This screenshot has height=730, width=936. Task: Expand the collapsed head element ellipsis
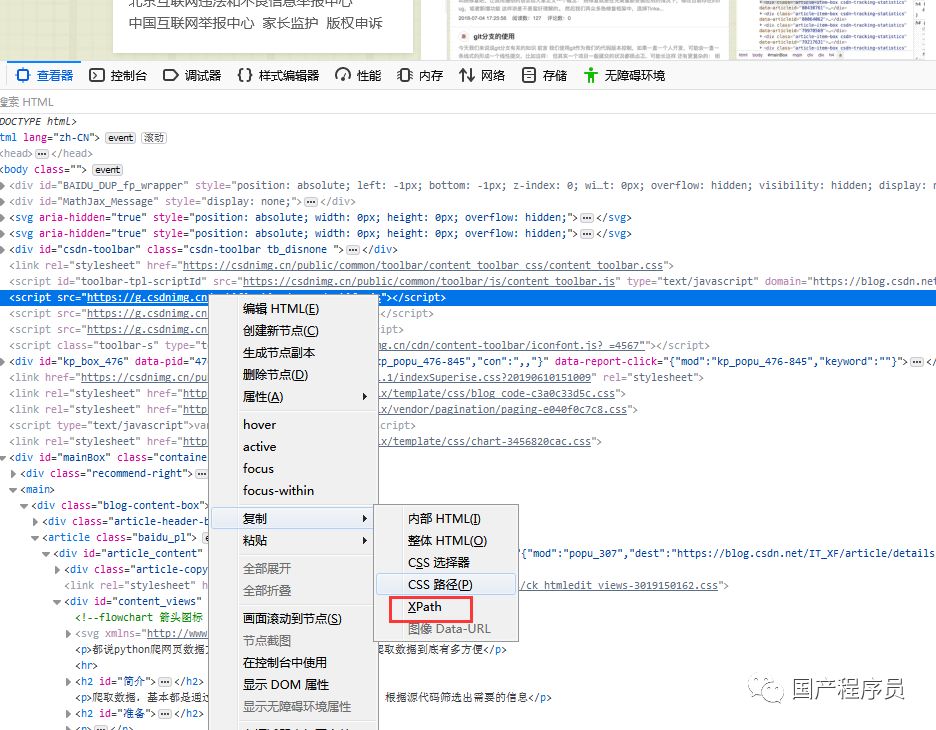coord(42,154)
